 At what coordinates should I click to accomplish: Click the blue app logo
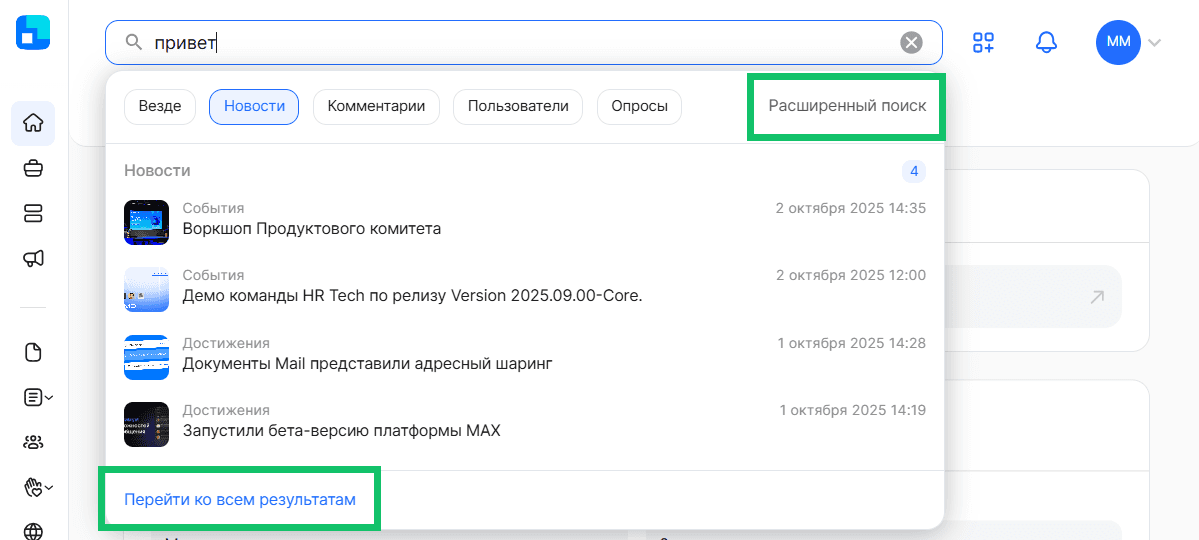pos(33,33)
